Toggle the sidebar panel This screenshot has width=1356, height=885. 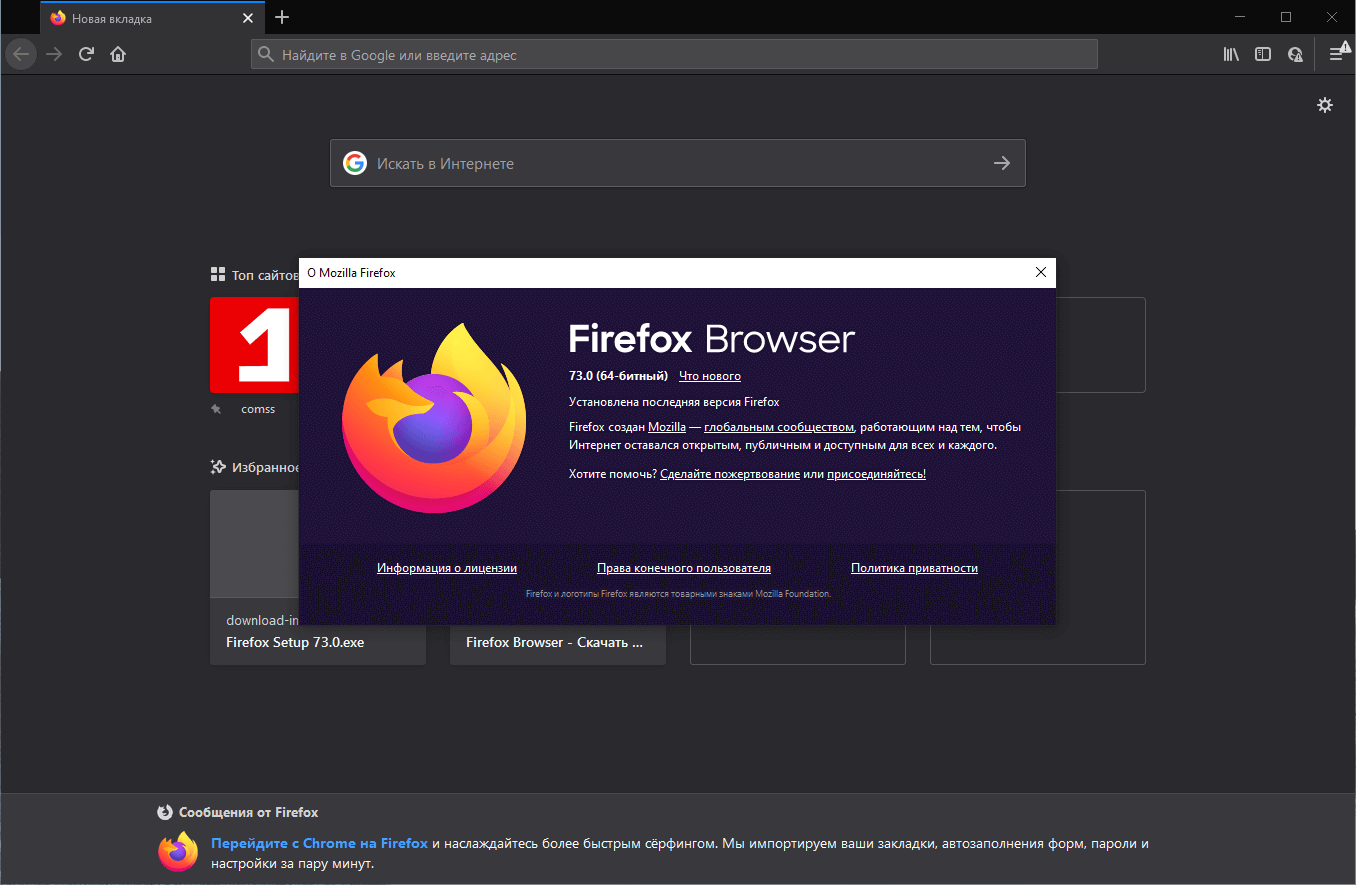coord(1263,54)
